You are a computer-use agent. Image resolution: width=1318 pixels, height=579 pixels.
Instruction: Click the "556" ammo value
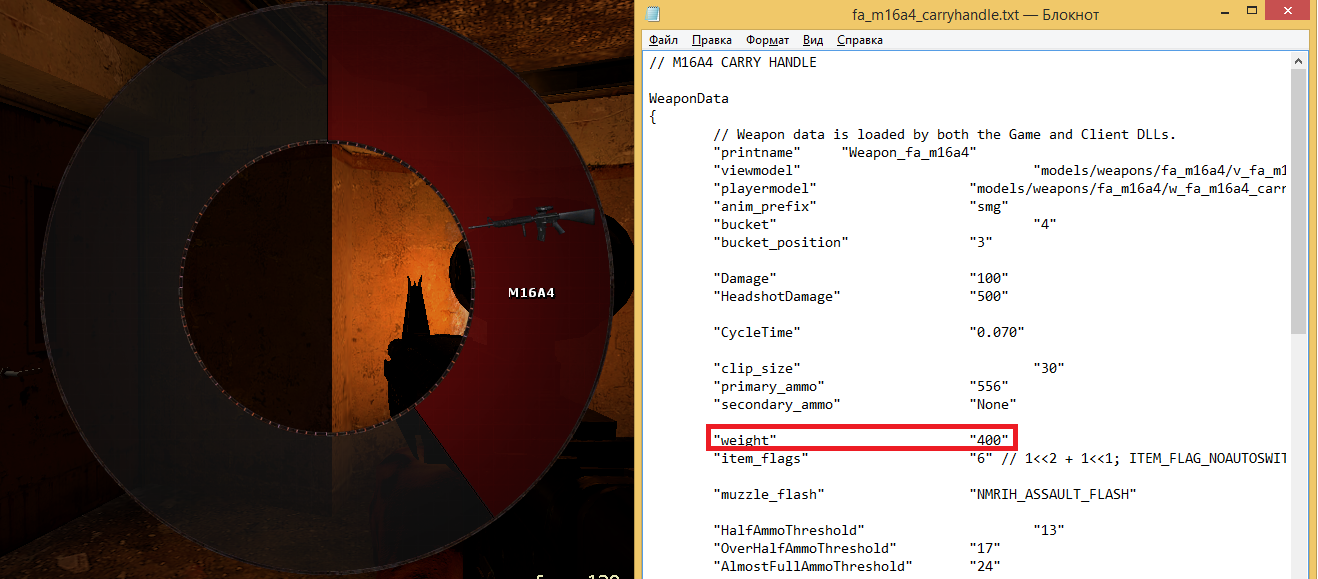pos(989,386)
